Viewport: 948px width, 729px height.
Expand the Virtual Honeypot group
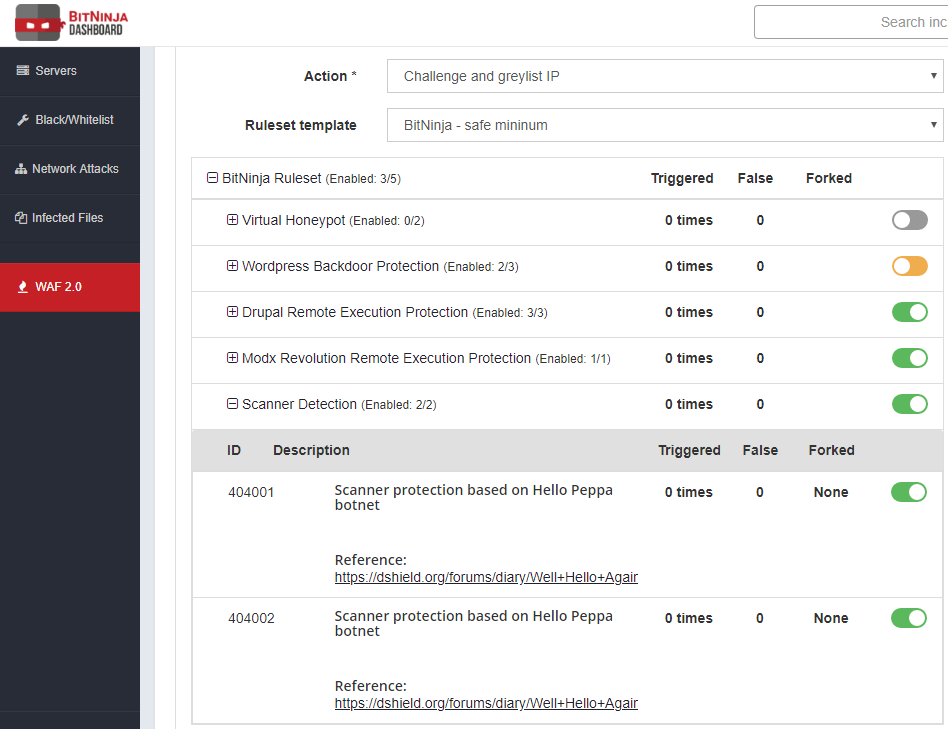point(232,219)
